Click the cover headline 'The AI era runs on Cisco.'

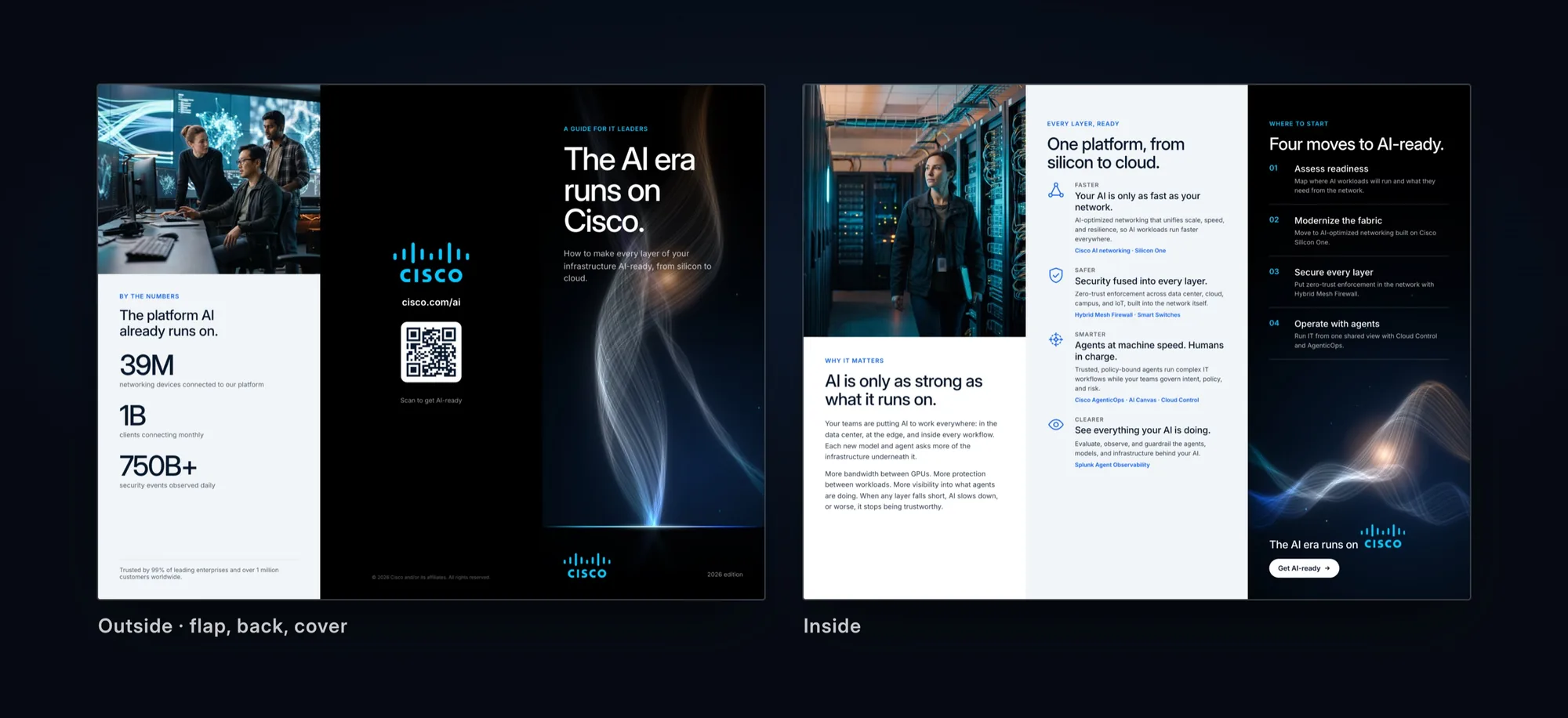point(629,190)
